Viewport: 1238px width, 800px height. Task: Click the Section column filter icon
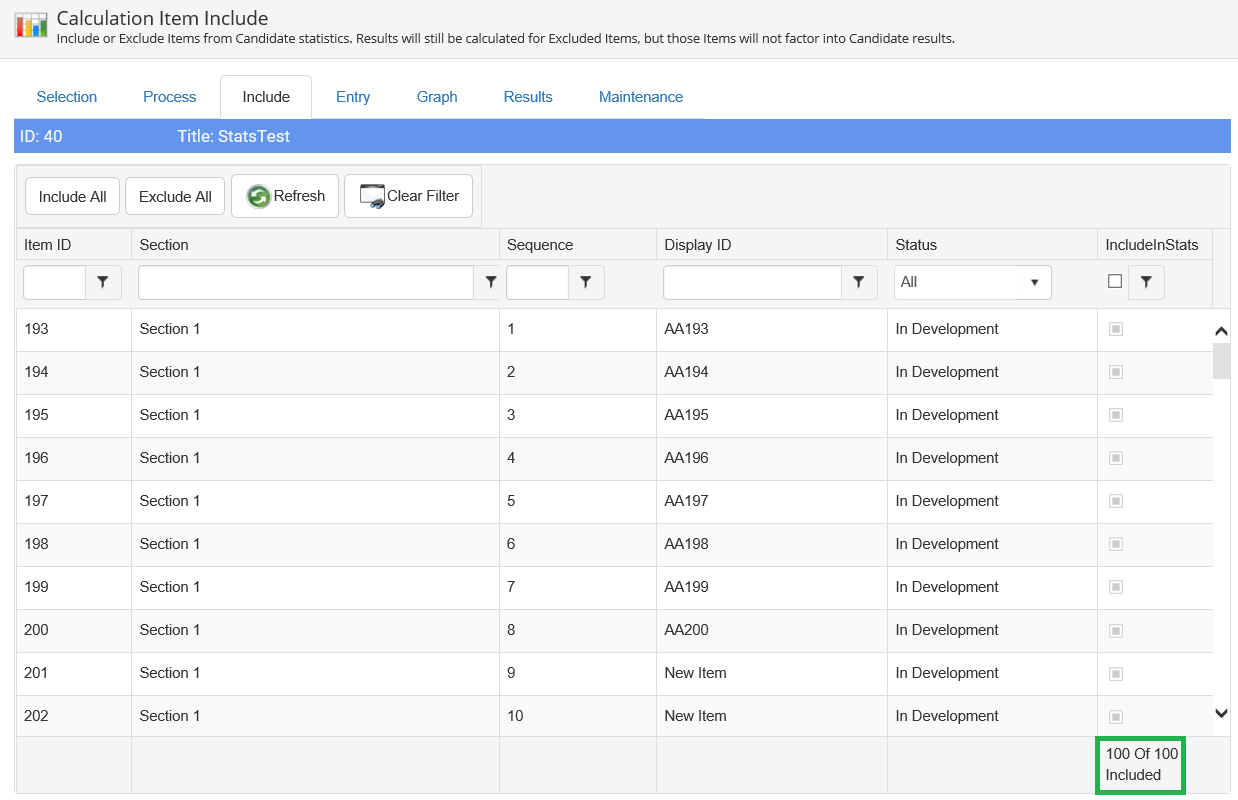(490, 283)
